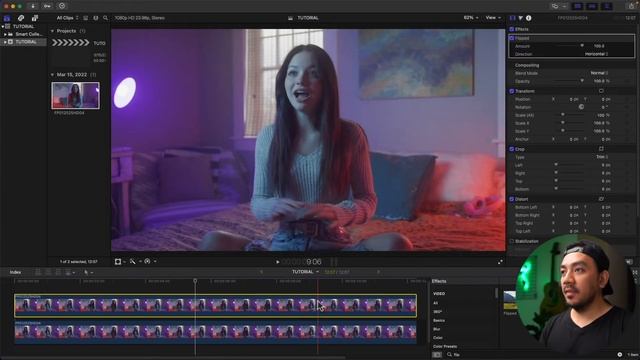Show the Info inspector icon
This screenshot has width=640, height=360.
tap(529, 18)
